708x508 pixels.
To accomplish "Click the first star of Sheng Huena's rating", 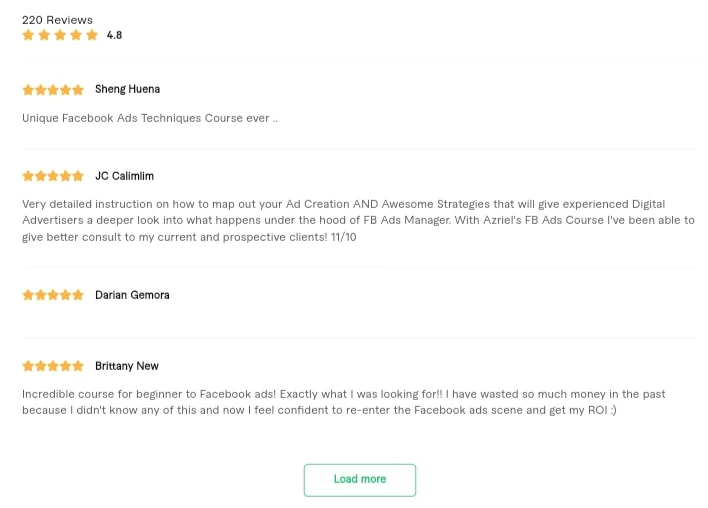I will [28, 90].
